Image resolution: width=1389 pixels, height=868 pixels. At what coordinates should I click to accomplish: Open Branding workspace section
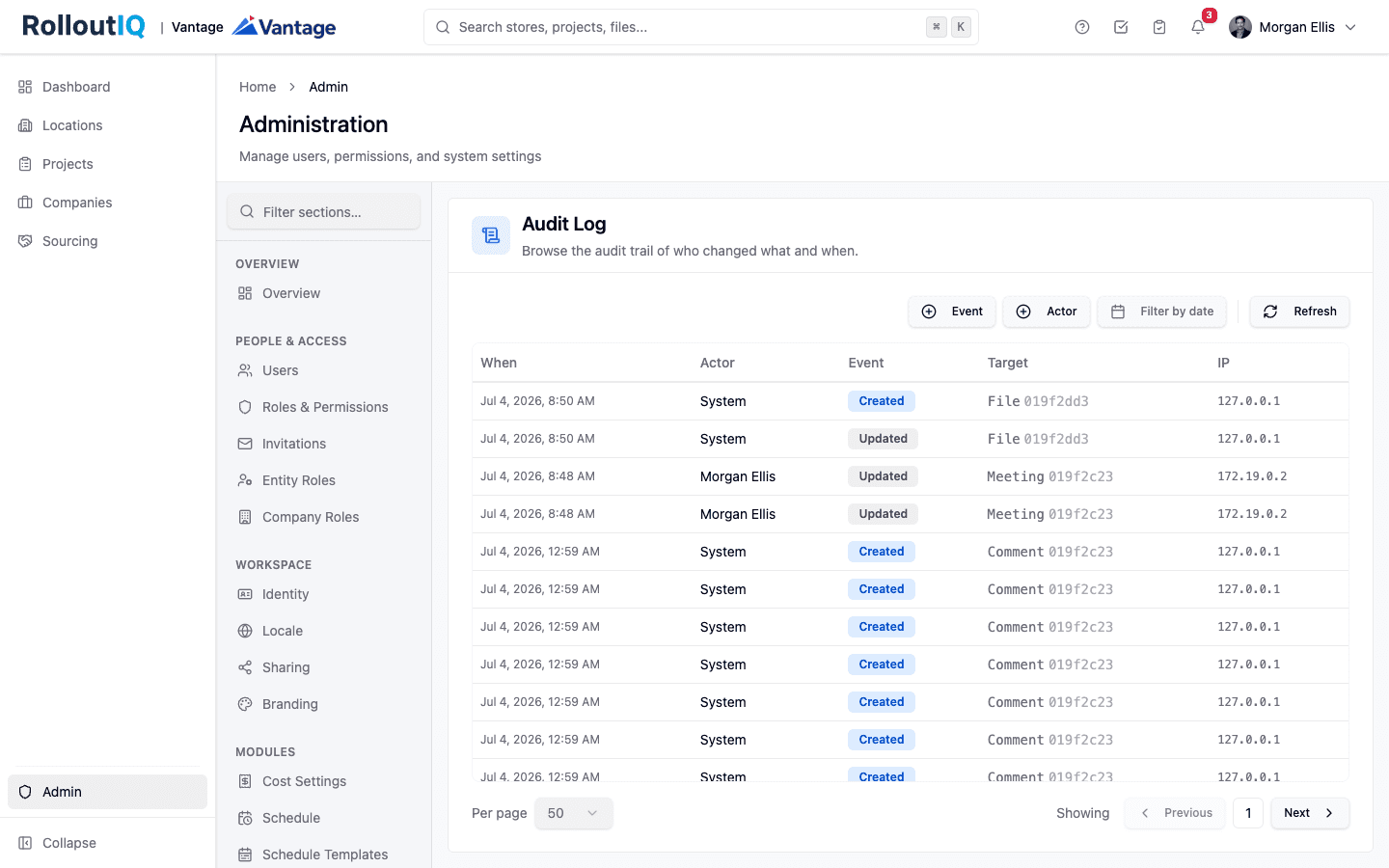click(324, 704)
